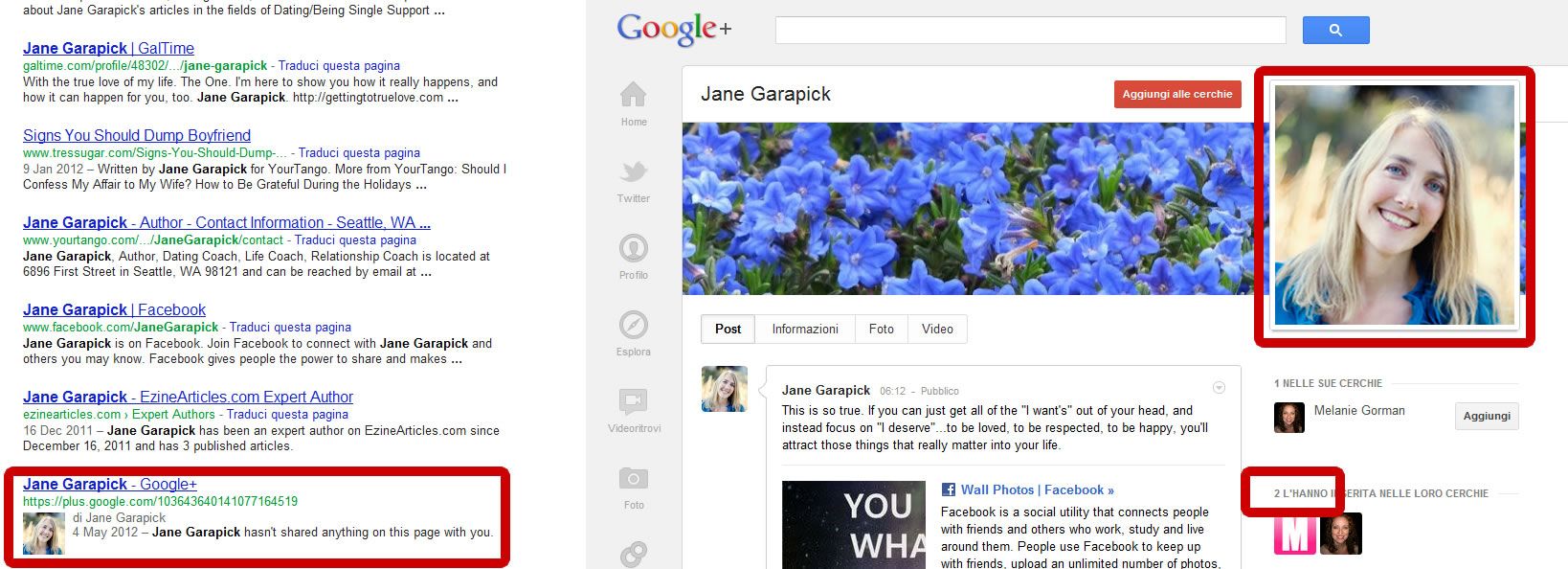This screenshot has height=569, width=1568.
Task: Click Melanie Gorman's avatar thumbnail
Action: (x=1289, y=418)
